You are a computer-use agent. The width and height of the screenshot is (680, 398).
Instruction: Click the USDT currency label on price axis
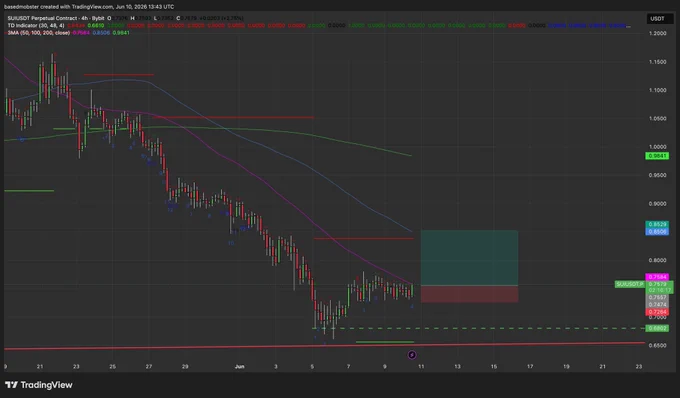657,18
